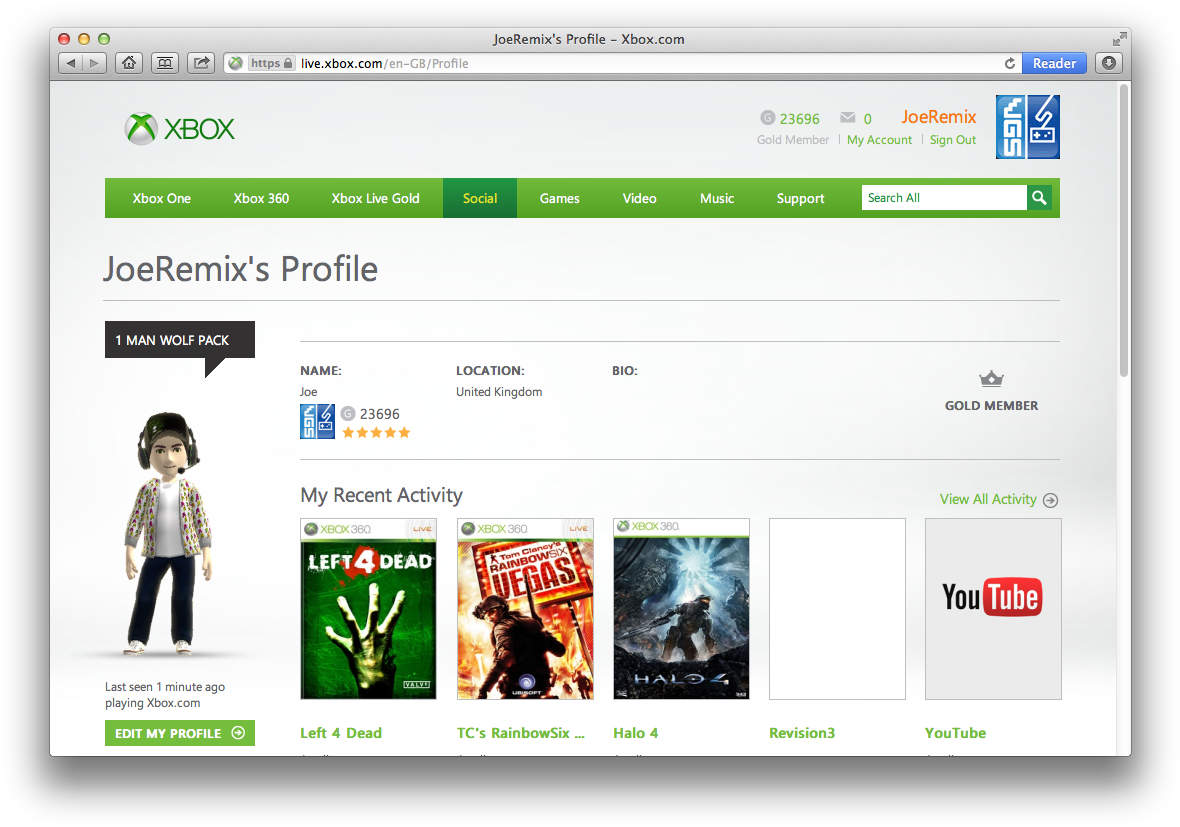This screenshot has height=827, width=1180.
Task: Click View All Activity link
Action: click(x=988, y=500)
